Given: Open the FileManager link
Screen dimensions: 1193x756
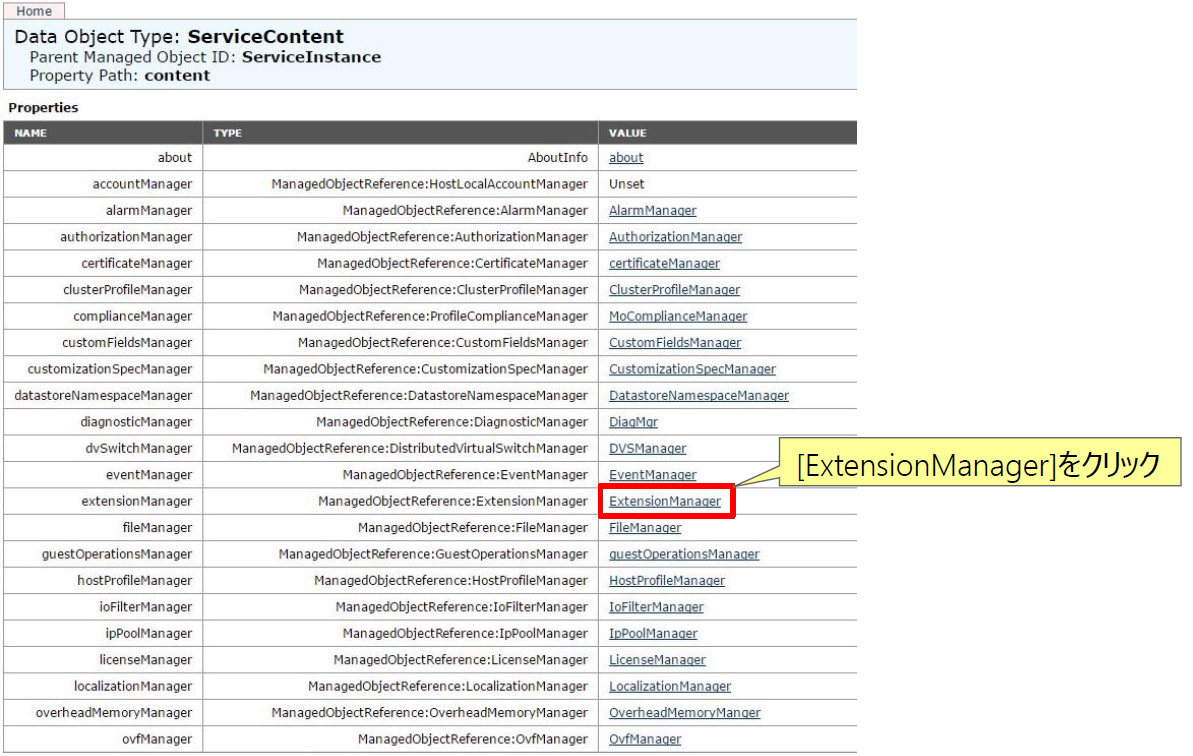Looking at the screenshot, I should [x=645, y=528].
